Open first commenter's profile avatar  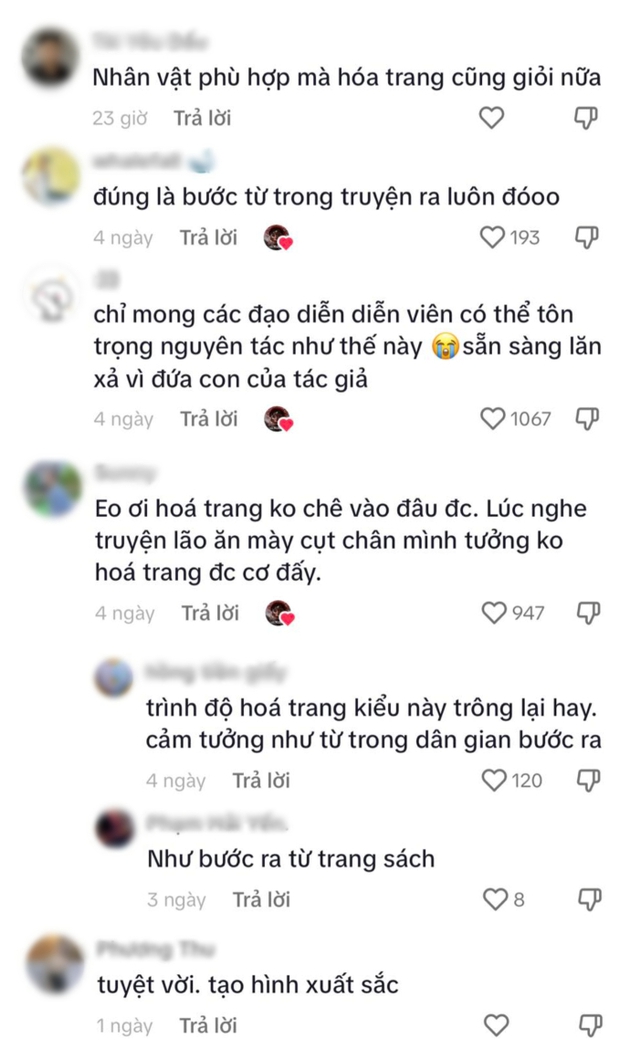pyautogui.click(x=51, y=57)
